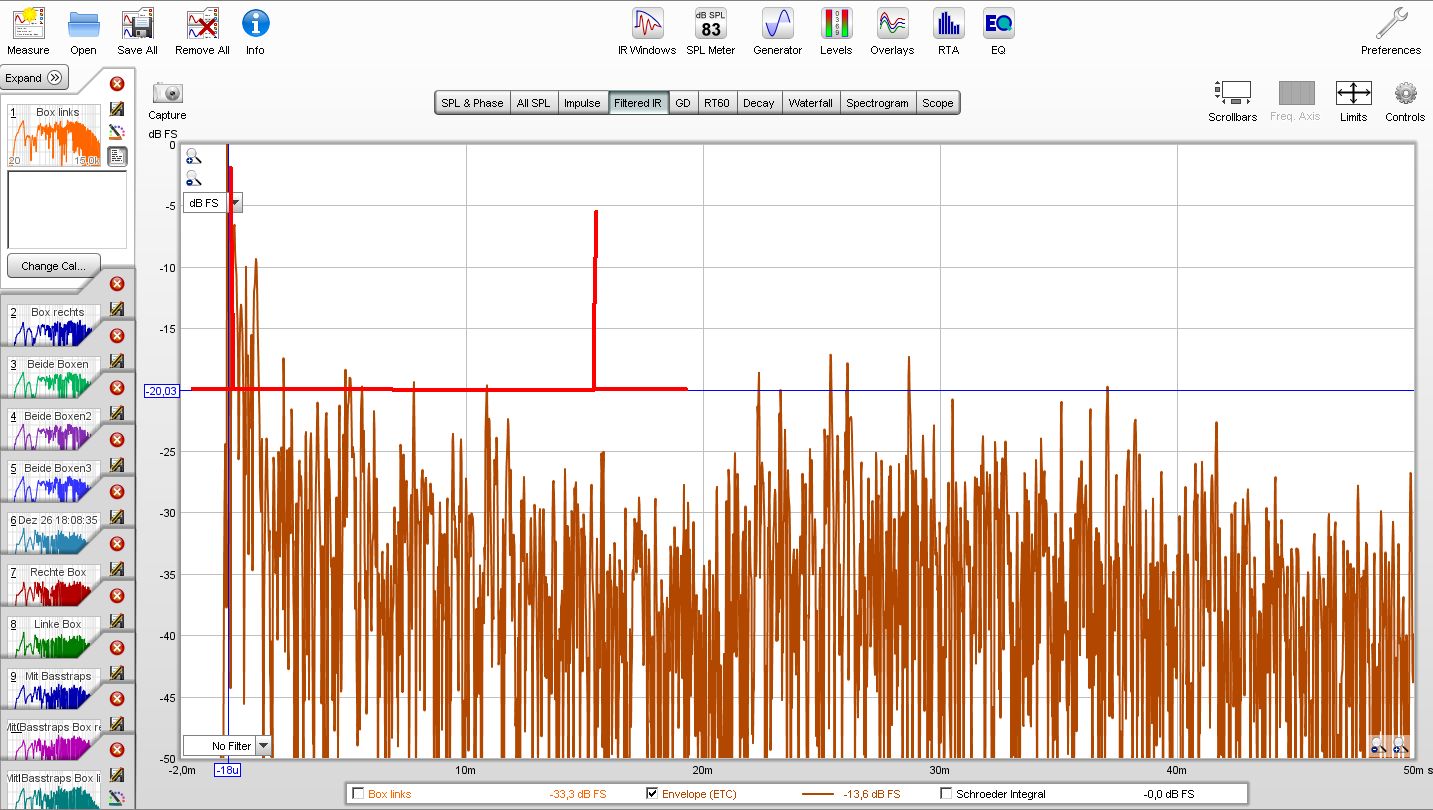Save the Linke Box measurement

(117, 621)
